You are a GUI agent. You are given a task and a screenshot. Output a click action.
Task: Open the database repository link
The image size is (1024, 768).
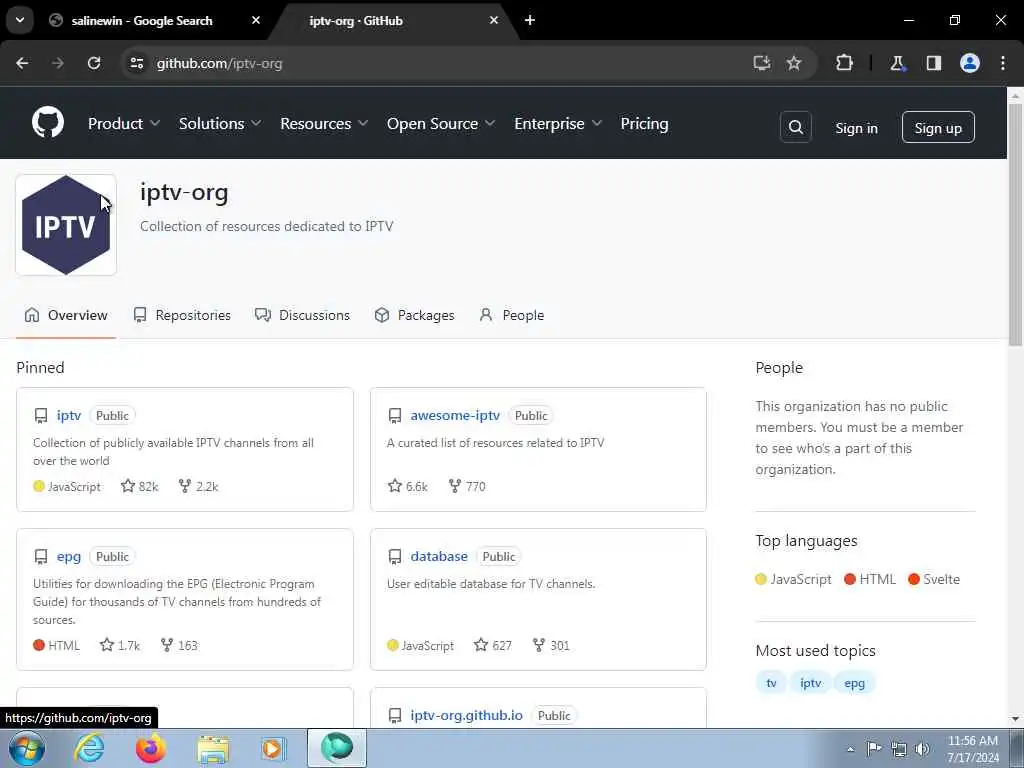pos(439,556)
